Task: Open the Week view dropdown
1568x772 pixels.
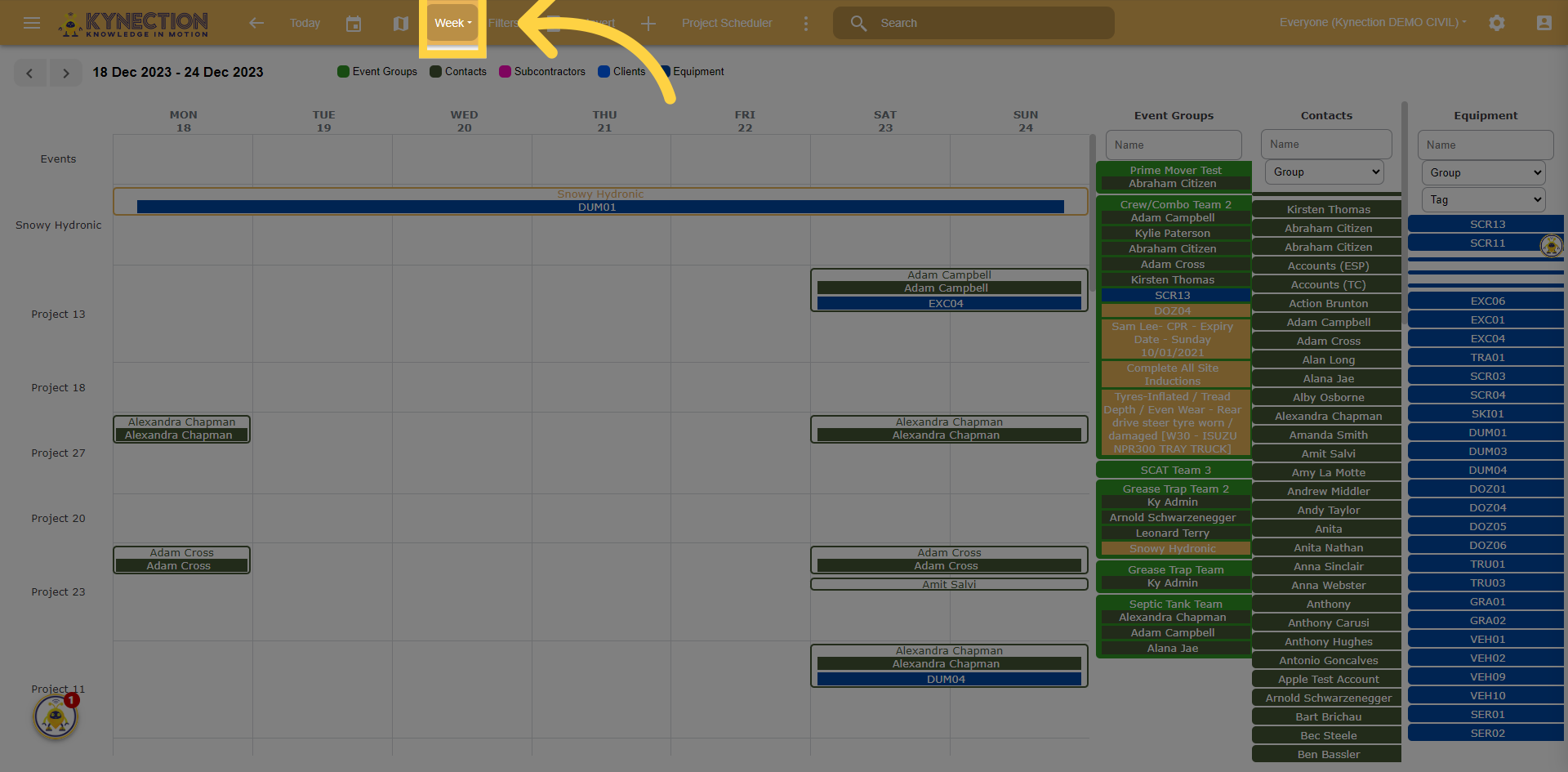Action: tap(452, 23)
